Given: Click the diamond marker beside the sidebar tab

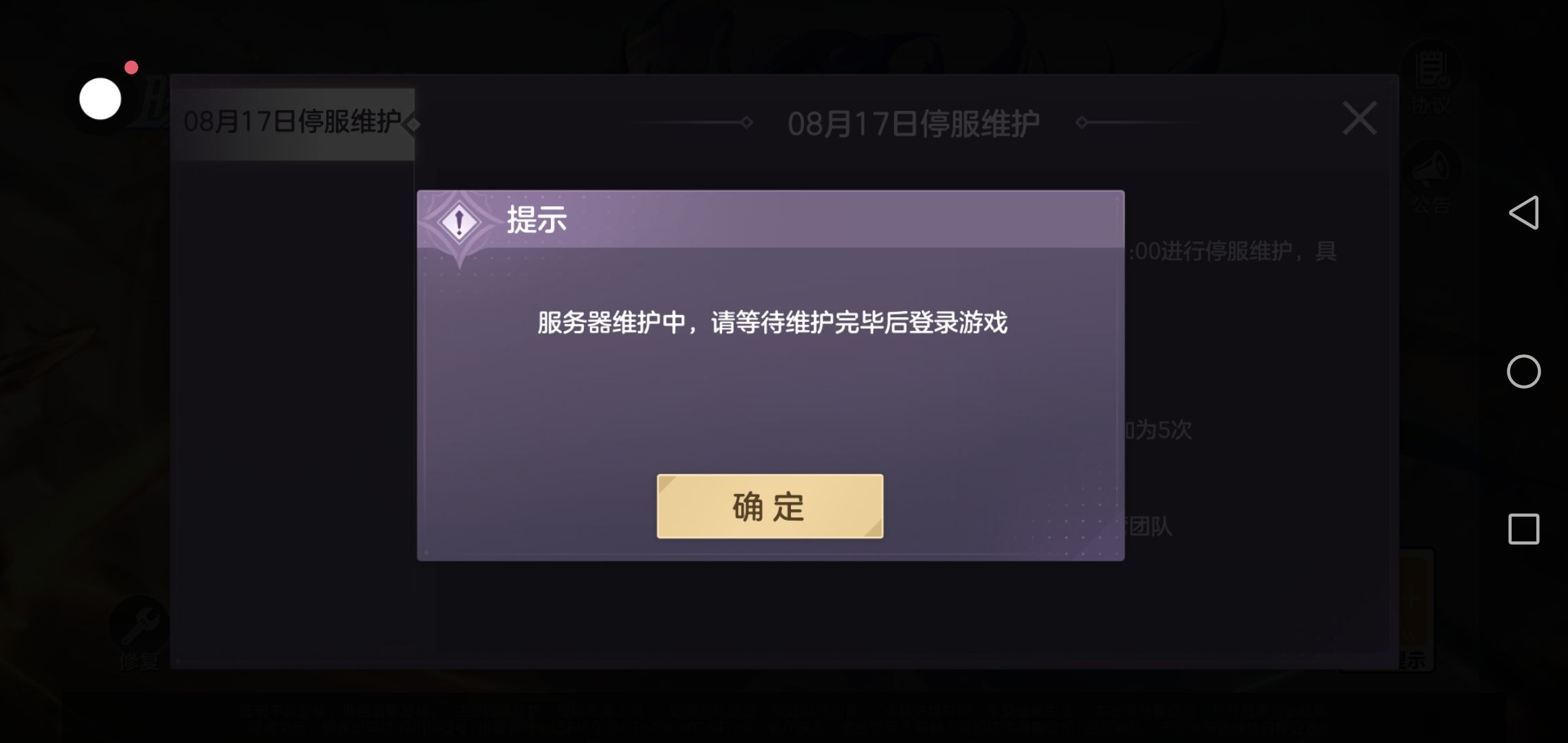Looking at the screenshot, I should click(x=413, y=125).
